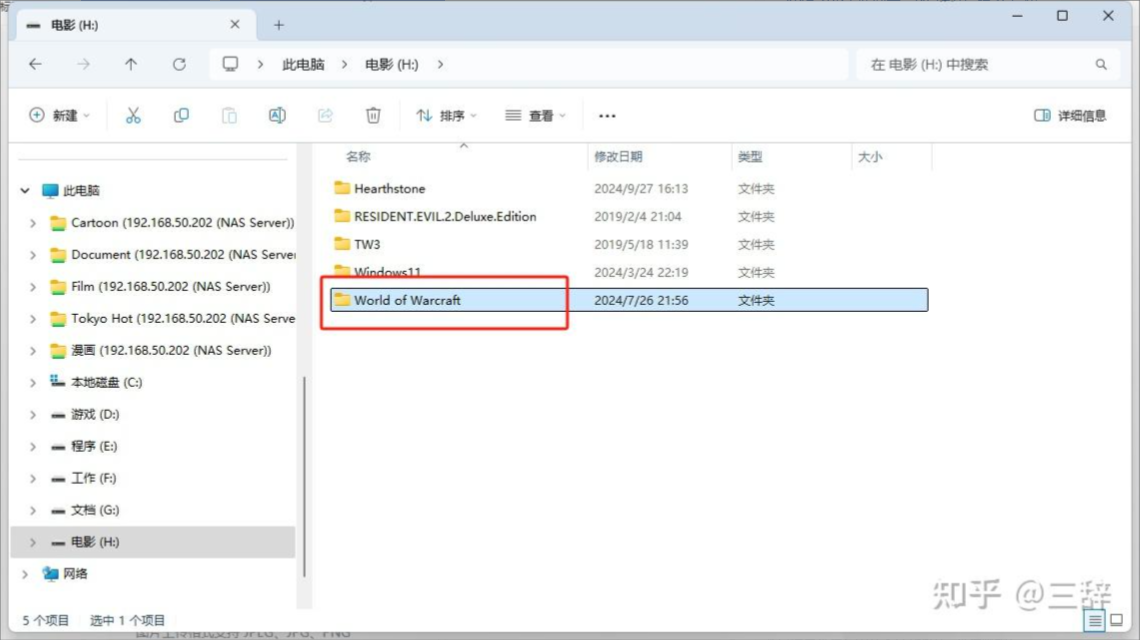Switch to details list view in status bar
The image size is (1140, 640).
click(1095, 621)
